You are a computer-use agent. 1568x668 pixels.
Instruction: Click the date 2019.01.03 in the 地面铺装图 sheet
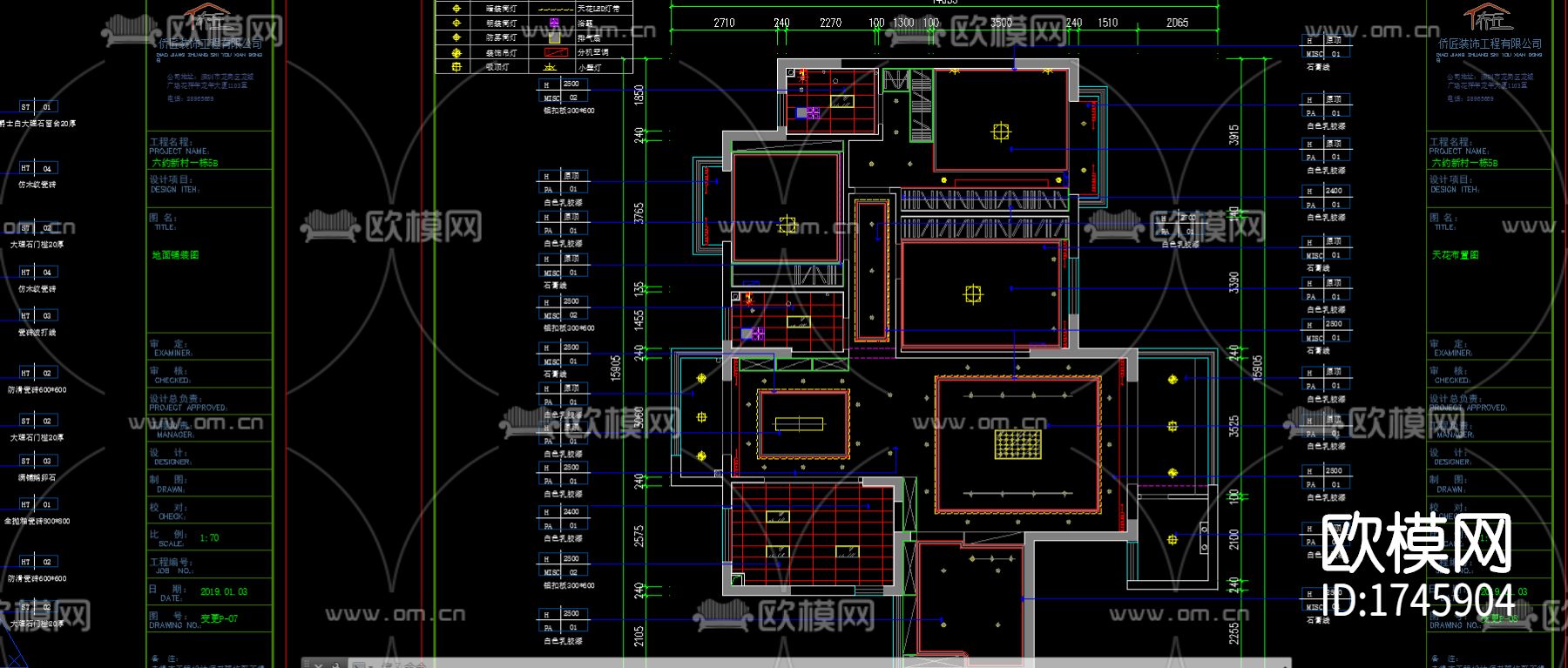[224, 591]
